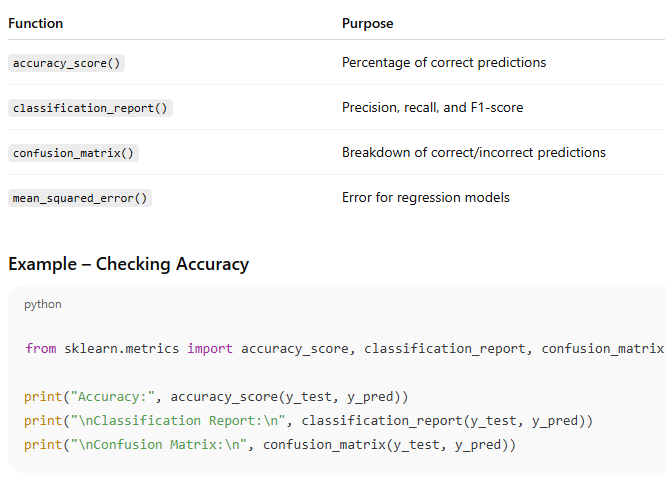Click classification_report in the import statement

pos(445,349)
